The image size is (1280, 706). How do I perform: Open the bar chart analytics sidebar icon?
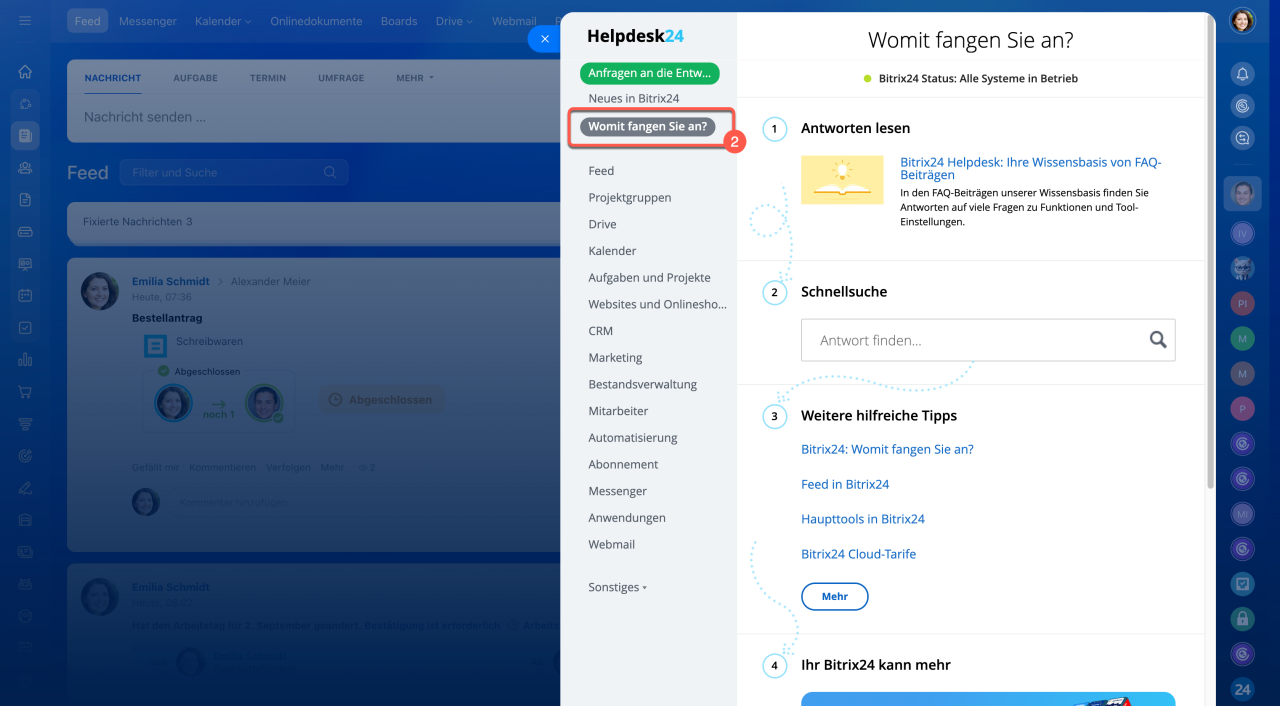[25, 360]
